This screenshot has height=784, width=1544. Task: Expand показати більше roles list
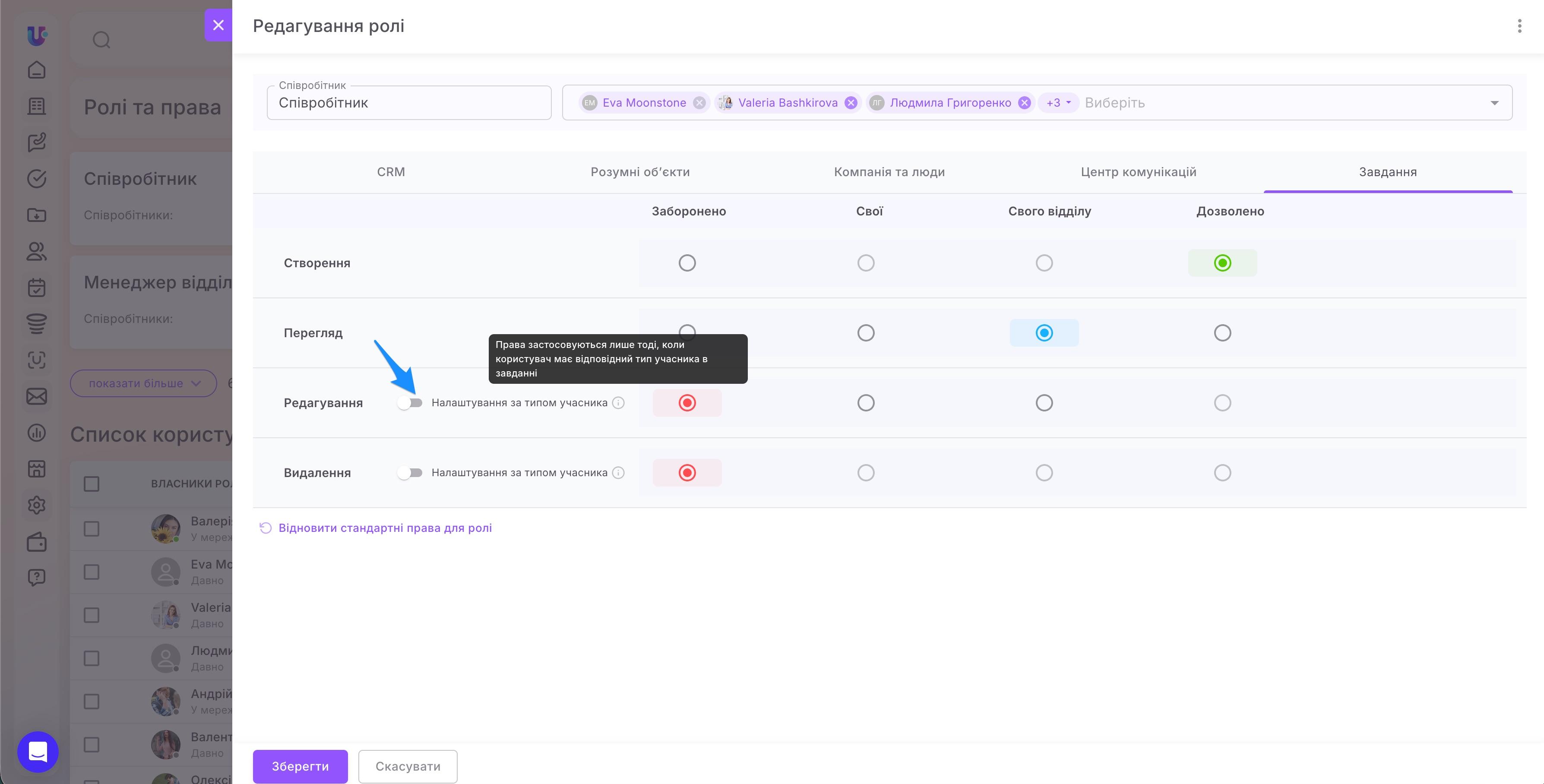click(143, 383)
